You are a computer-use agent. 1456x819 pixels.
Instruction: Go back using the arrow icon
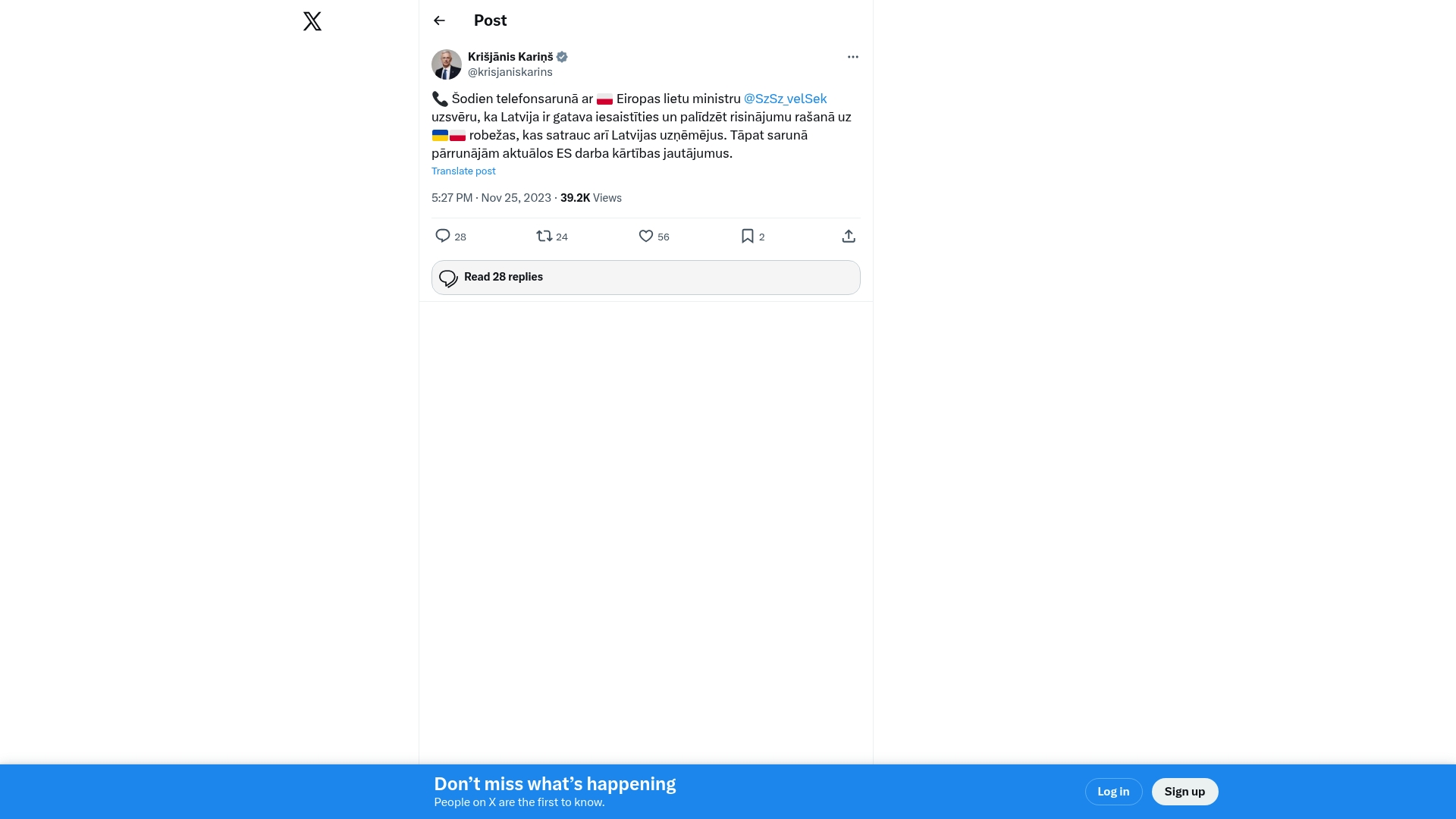(x=439, y=20)
